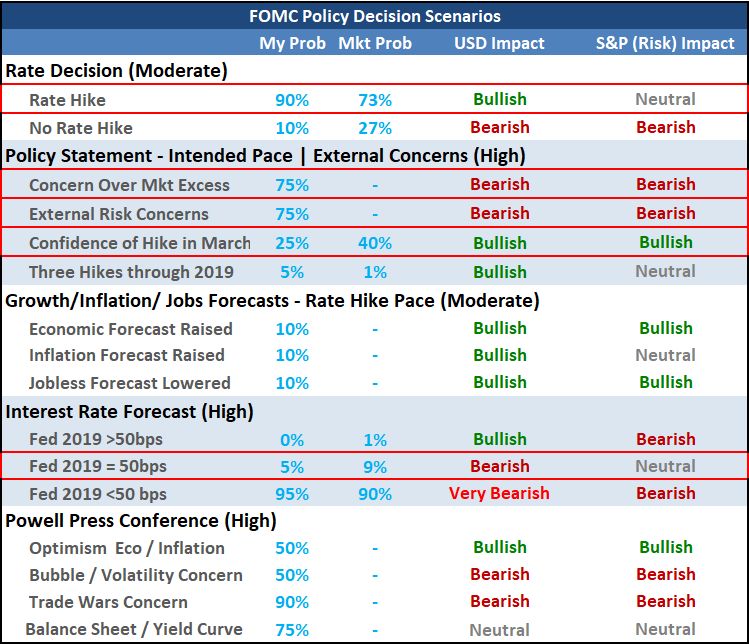Select the 9% Mkt Prob for Fed 2019 = 50bps
This screenshot has width=749, height=644.
(x=375, y=466)
